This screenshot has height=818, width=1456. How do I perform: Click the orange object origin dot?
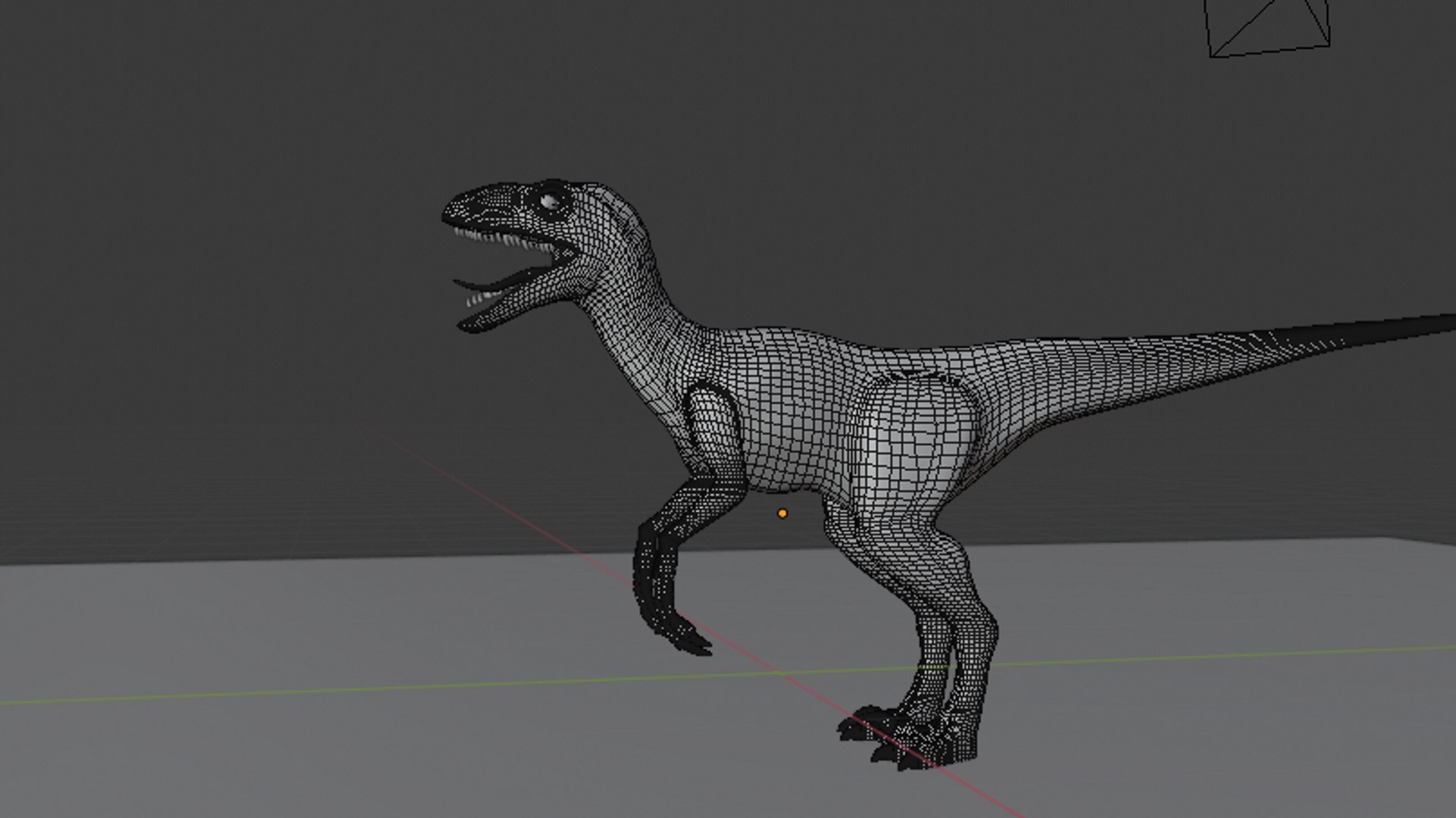783,513
